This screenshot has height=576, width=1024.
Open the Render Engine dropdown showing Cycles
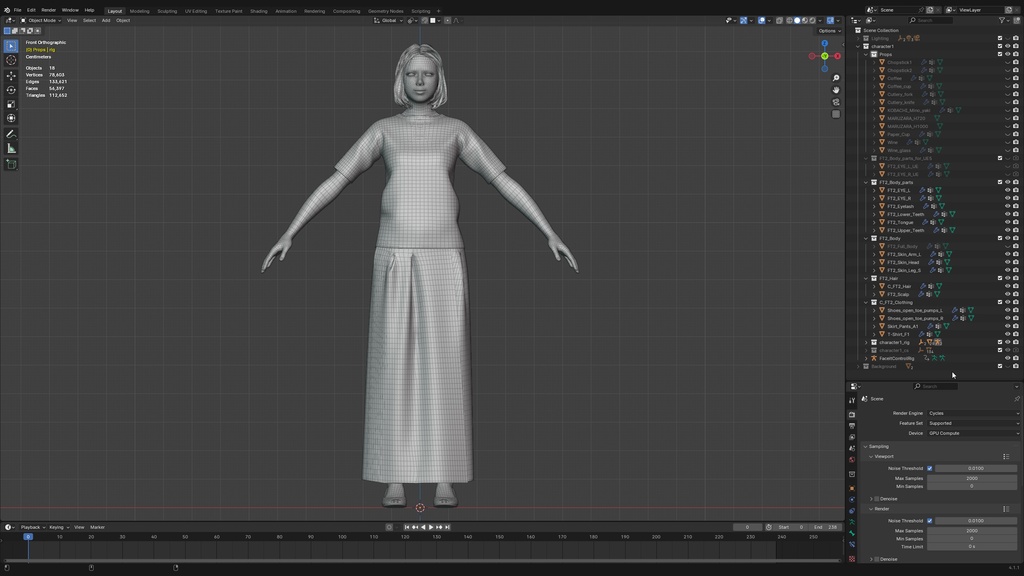(x=973, y=412)
